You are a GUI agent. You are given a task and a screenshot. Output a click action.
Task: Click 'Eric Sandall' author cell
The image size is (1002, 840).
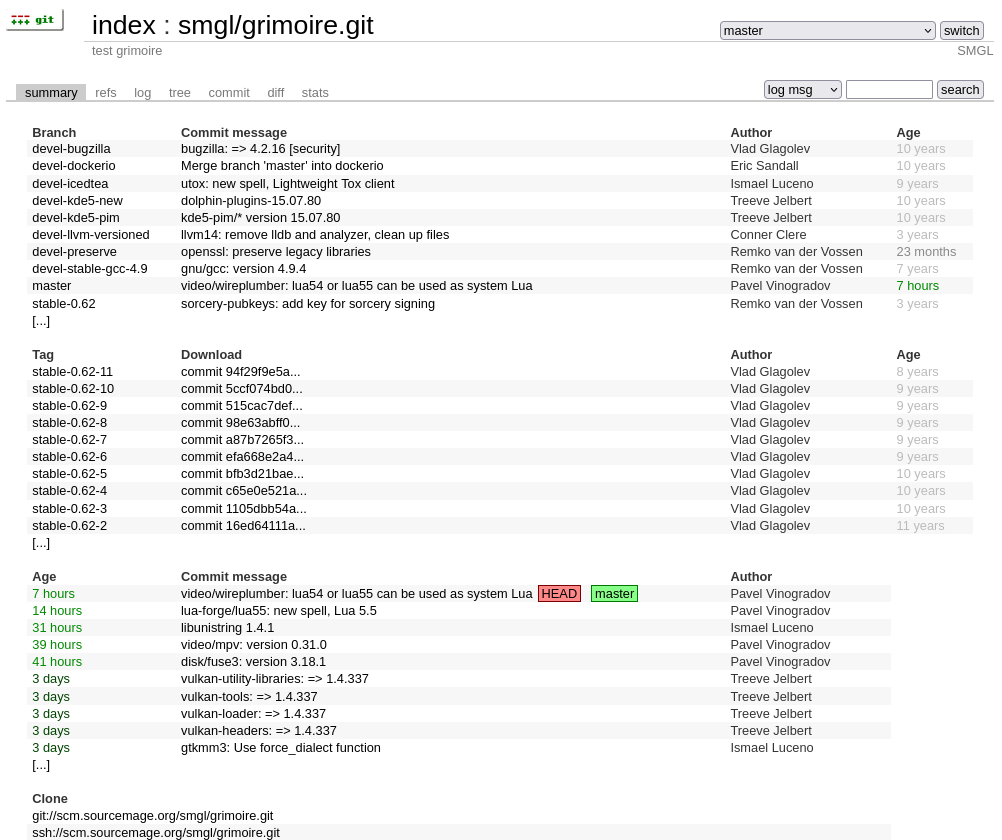point(764,166)
